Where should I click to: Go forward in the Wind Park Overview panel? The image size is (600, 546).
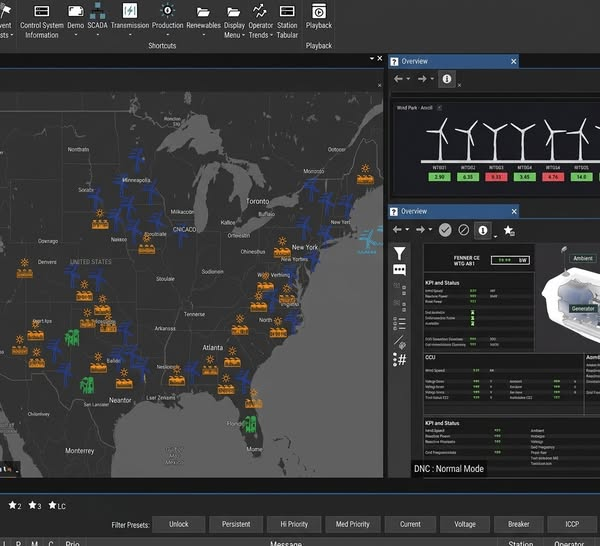click(x=422, y=79)
